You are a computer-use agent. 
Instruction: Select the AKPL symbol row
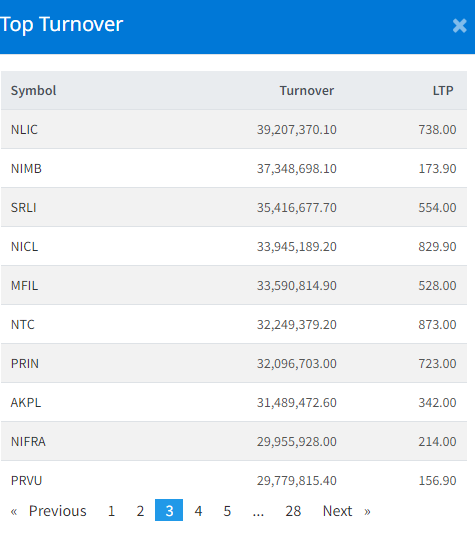[x=234, y=403]
